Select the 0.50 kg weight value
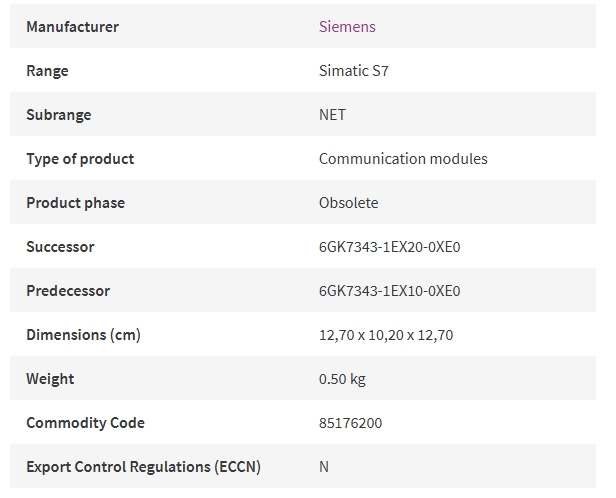 click(x=342, y=379)
